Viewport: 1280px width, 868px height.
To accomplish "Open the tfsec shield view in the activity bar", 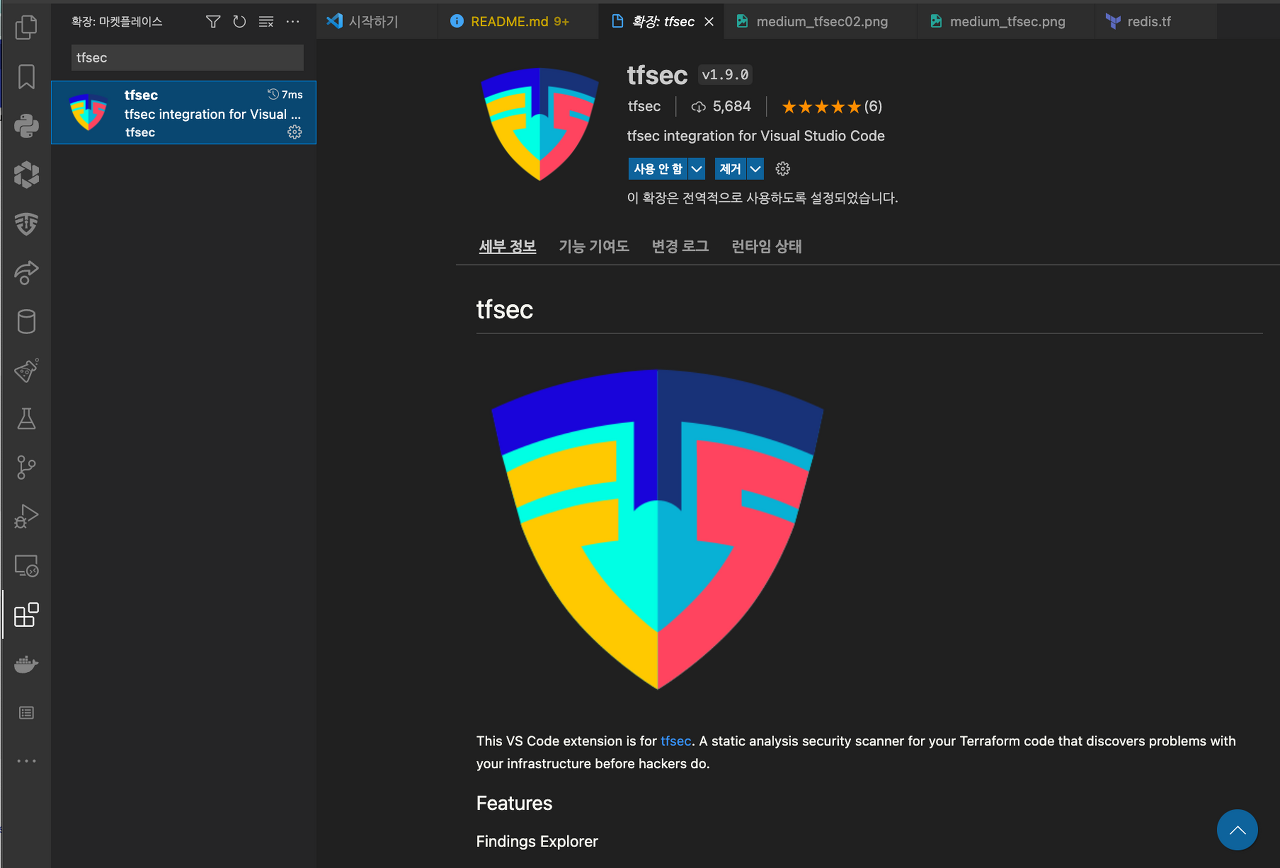I will (x=26, y=224).
